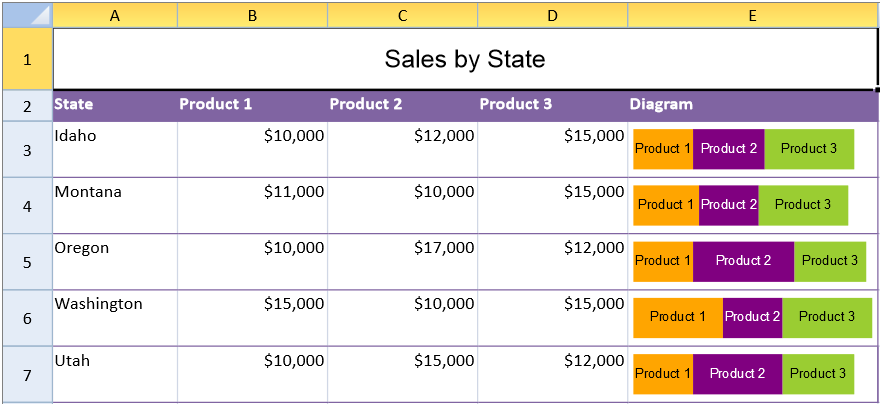Viewport: 880px width, 404px height.
Task: Select column C header
Action: [x=402, y=16]
